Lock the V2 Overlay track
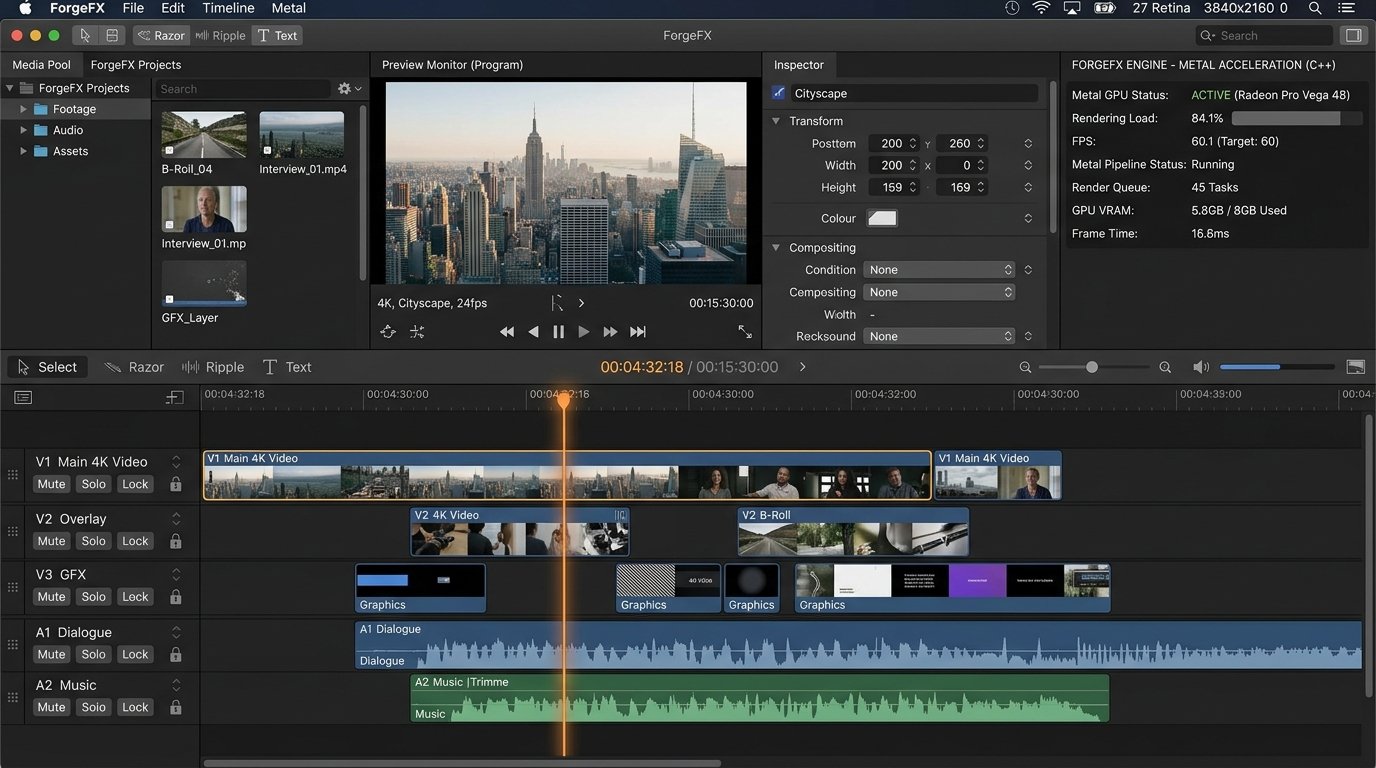Screen dimensions: 1376x768 click(x=135, y=541)
